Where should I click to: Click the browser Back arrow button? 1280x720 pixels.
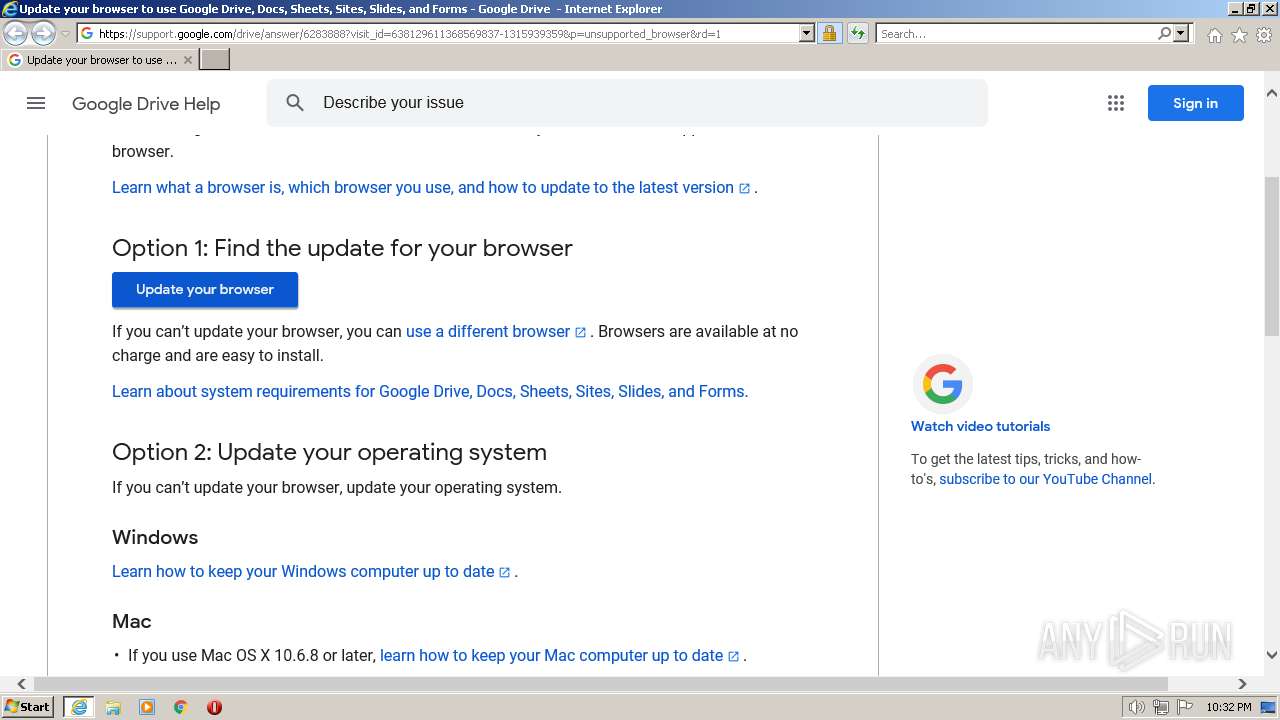coord(16,34)
